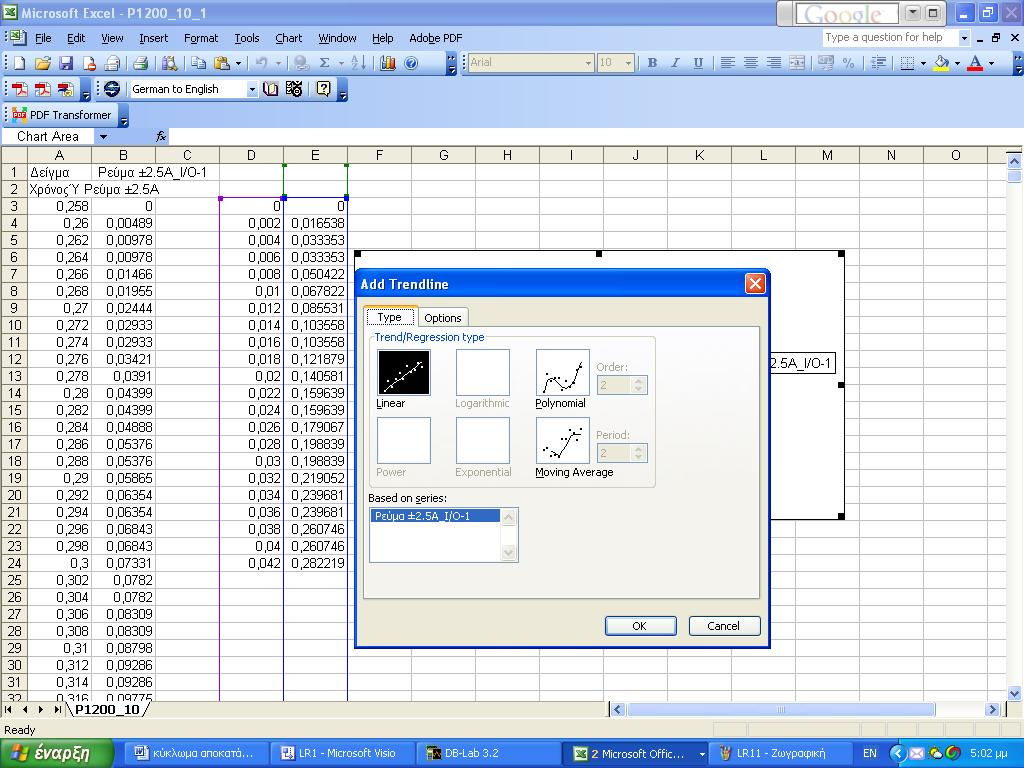Click the PDF Transformer button

coord(63,115)
